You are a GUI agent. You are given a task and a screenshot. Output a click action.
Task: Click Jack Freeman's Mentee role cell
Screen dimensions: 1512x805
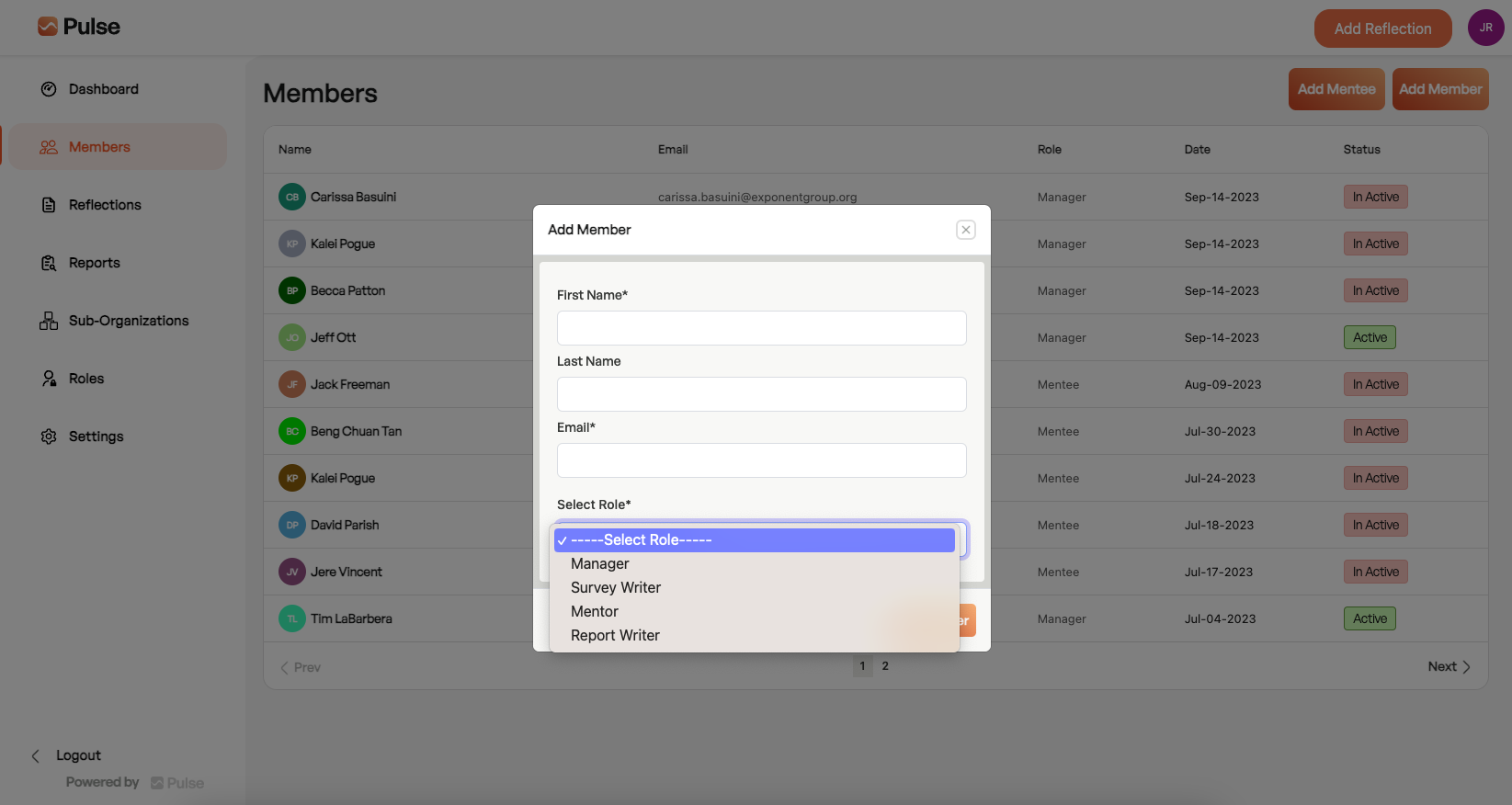click(x=1058, y=384)
